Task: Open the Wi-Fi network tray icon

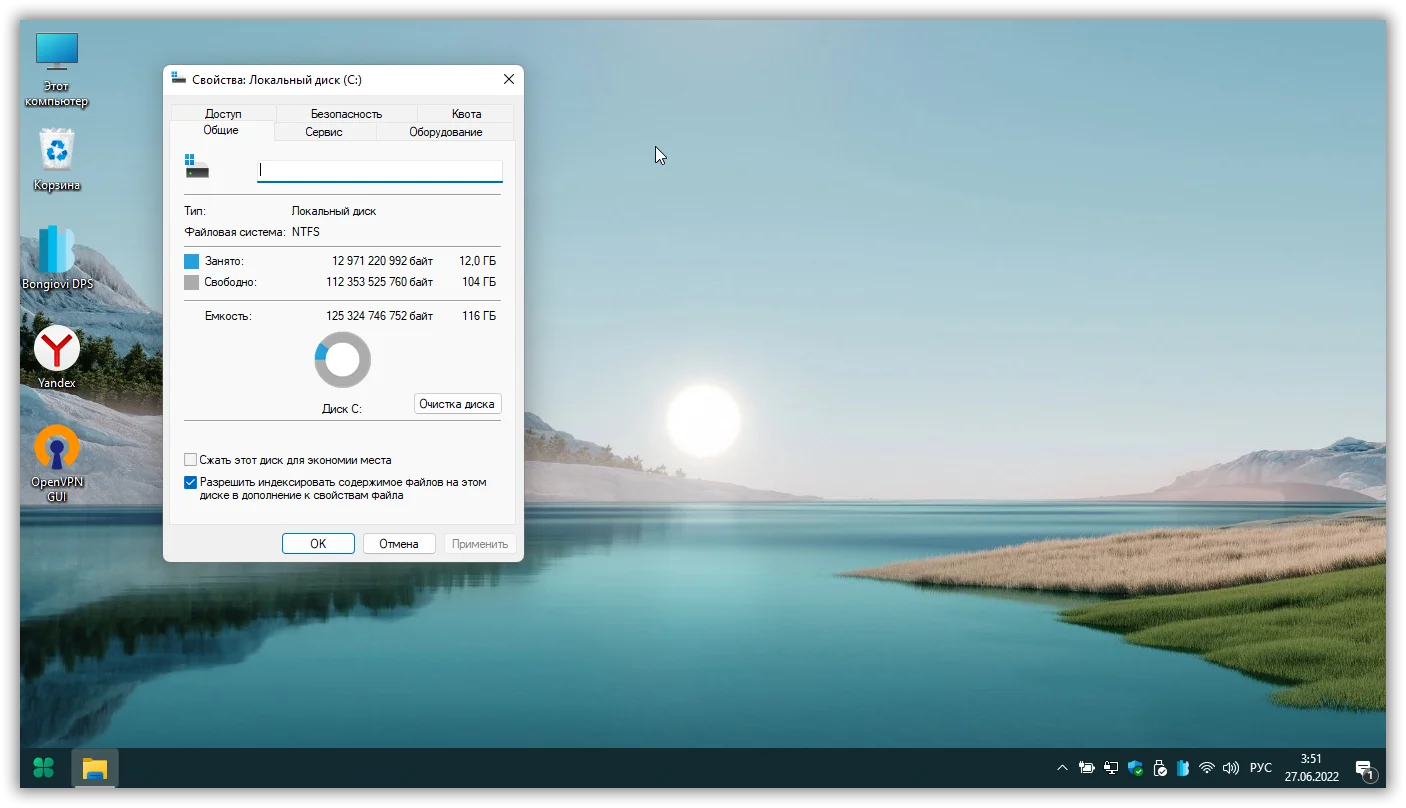Action: pos(1207,768)
